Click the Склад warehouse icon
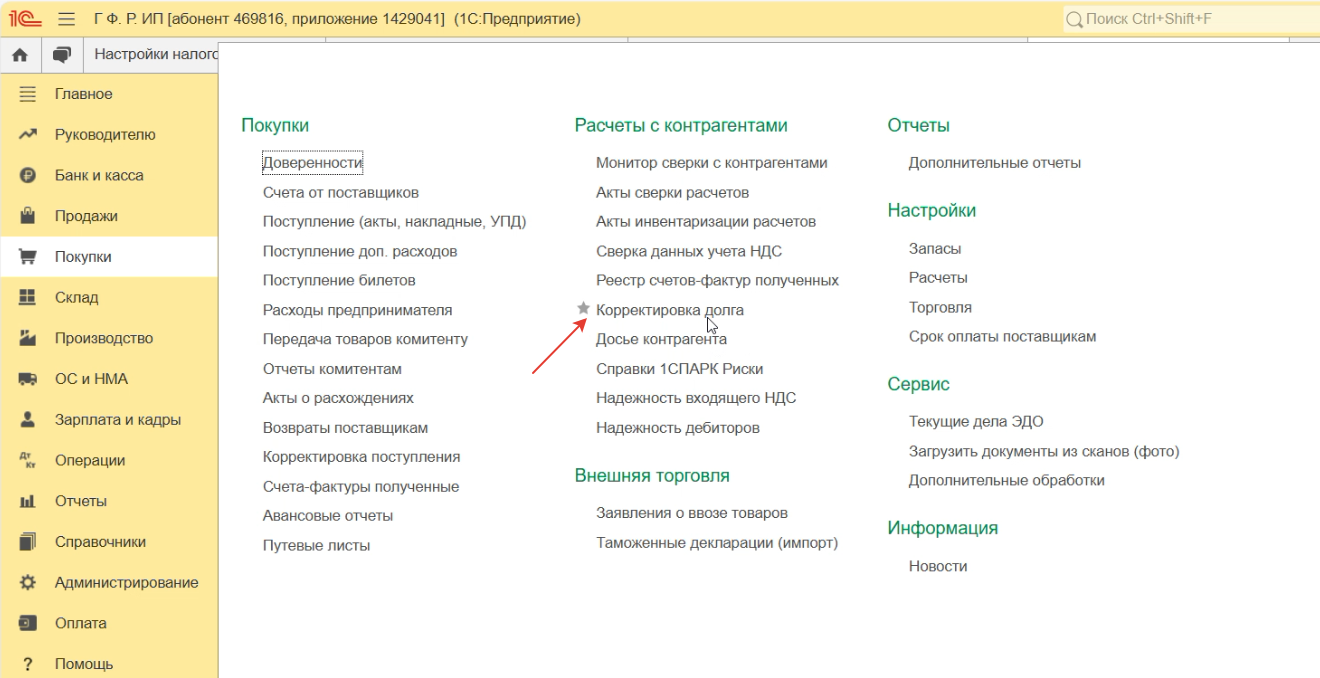Screen dimensions: 1320x678 point(28,297)
